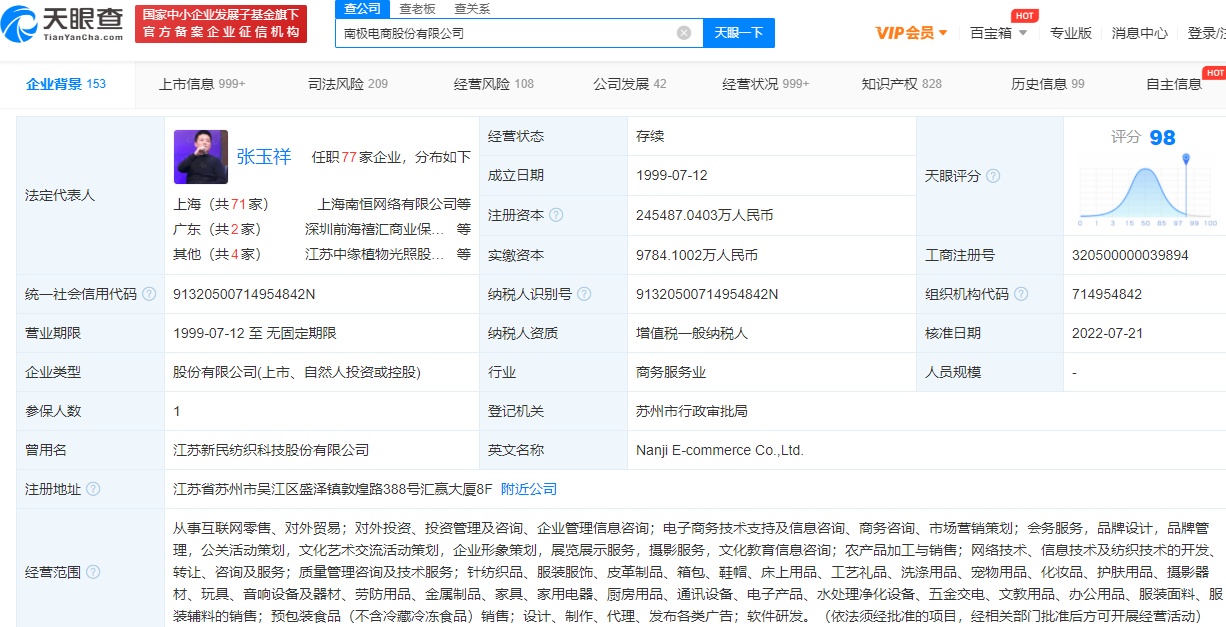Click 苏州市行政审批局 registration authority
This screenshot has width=1226, height=627.
(692, 411)
